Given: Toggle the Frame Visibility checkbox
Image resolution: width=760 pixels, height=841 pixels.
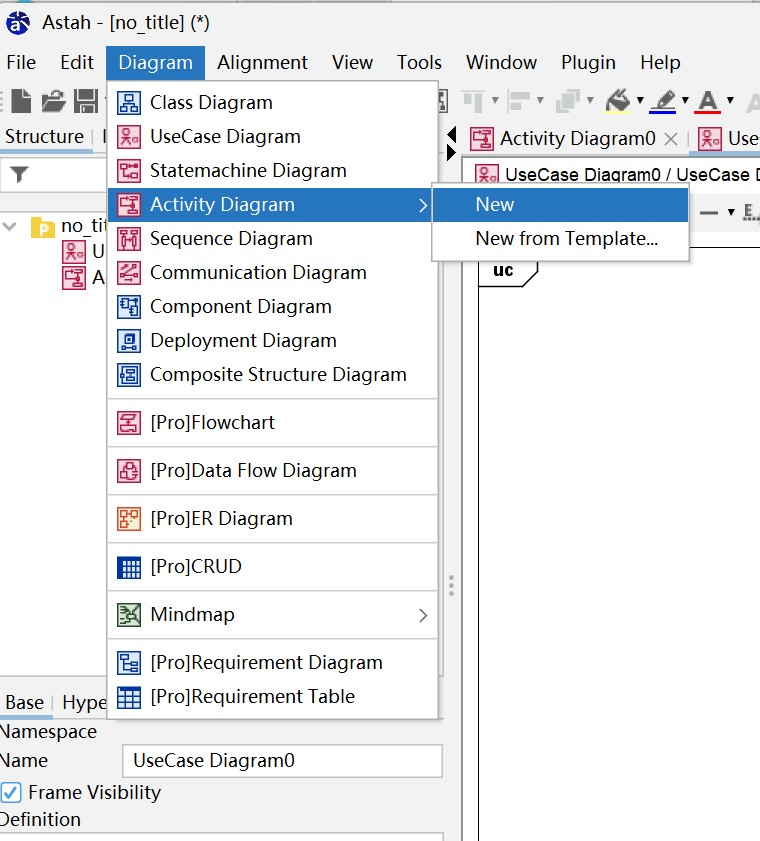Looking at the screenshot, I should tap(11, 792).
